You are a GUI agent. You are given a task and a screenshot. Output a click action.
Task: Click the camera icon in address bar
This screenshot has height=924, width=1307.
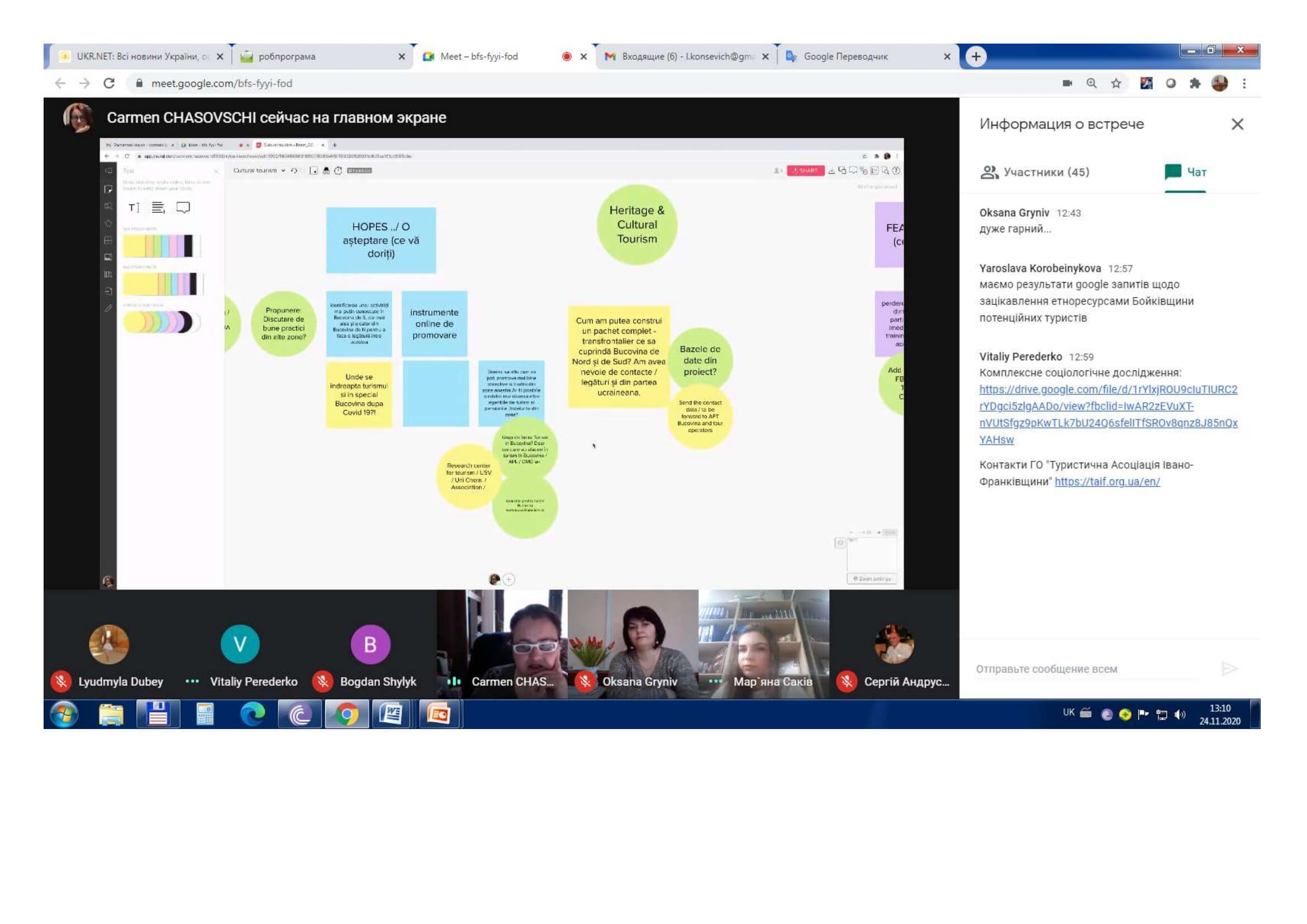coord(1067,84)
